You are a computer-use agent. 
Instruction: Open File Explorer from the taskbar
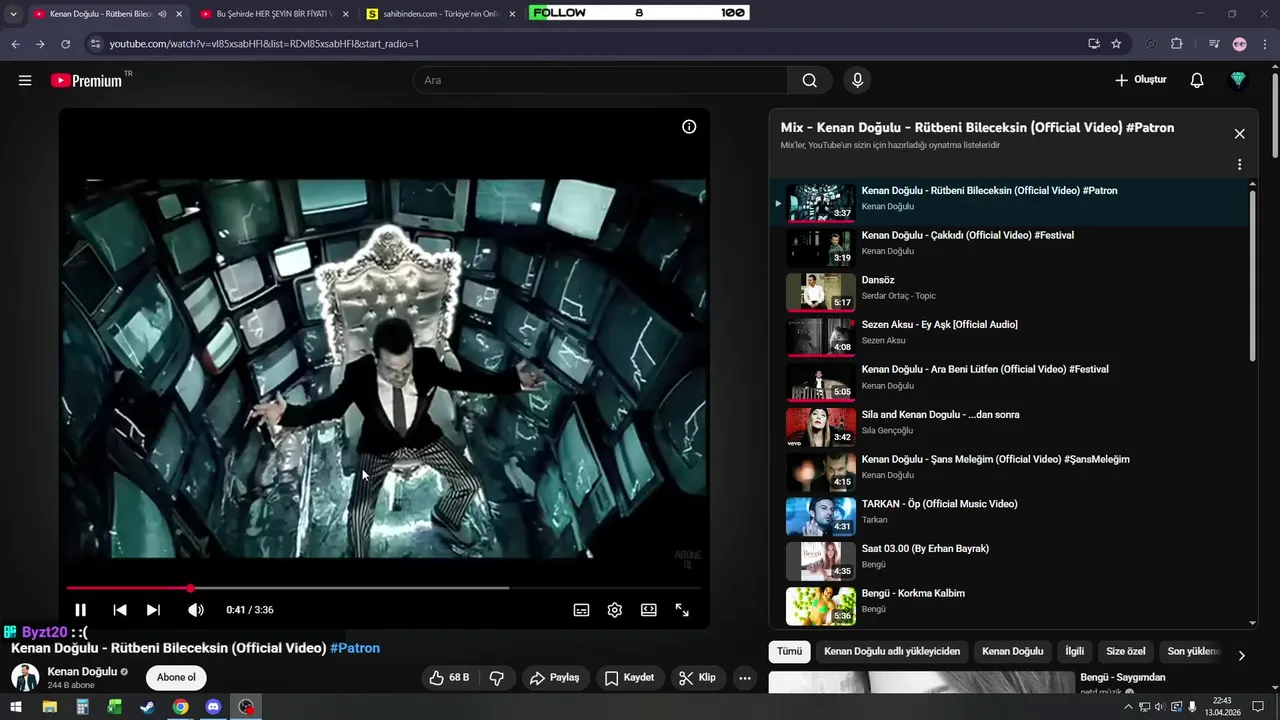click(x=49, y=707)
